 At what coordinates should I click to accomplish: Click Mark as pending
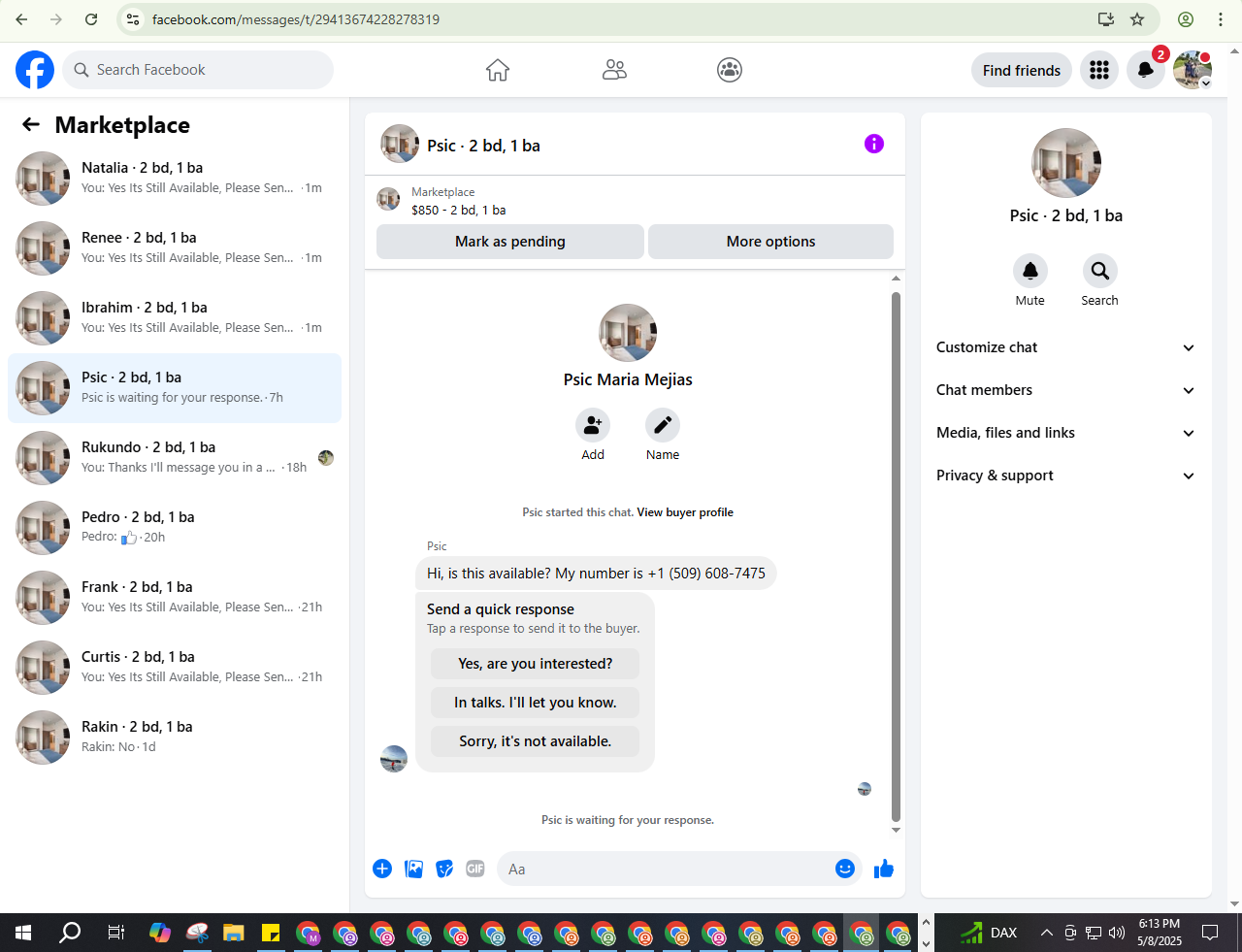(x=510, y=242)
